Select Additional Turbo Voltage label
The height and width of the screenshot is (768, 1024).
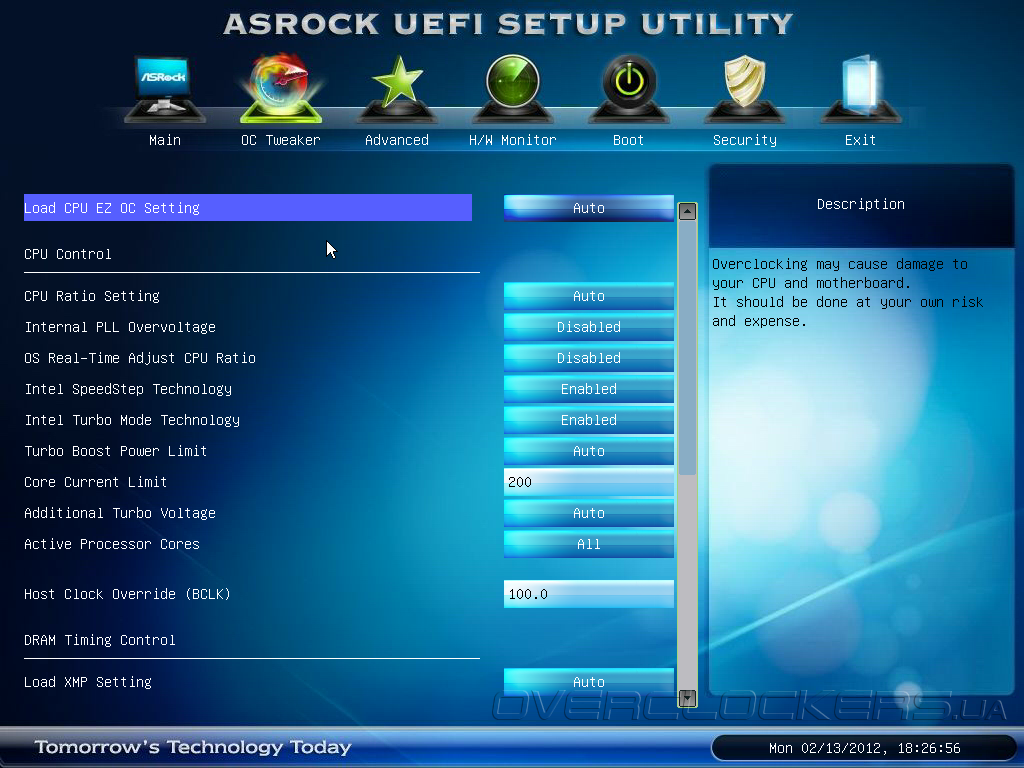(120, 513)
